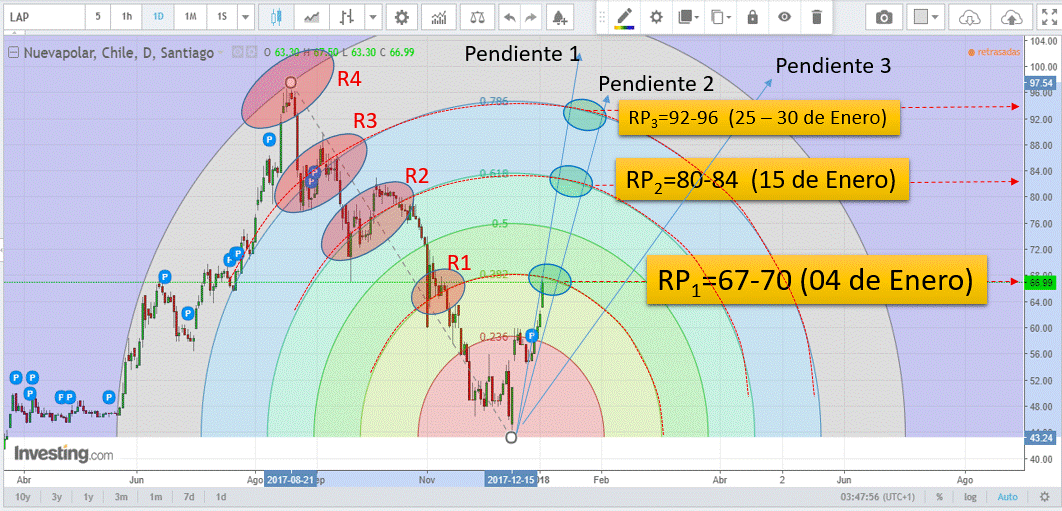Click the LAP symbol search field

point(43,17)
